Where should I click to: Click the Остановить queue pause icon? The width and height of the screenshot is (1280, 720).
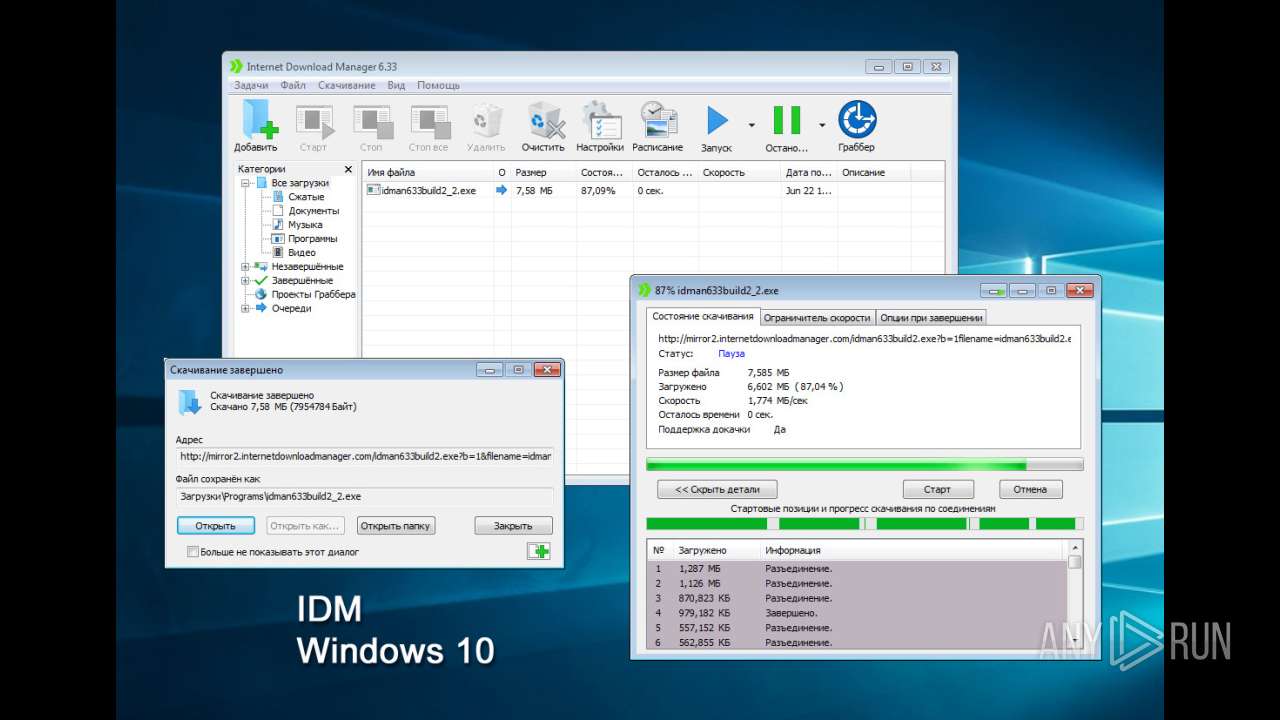tap(786, 120)
